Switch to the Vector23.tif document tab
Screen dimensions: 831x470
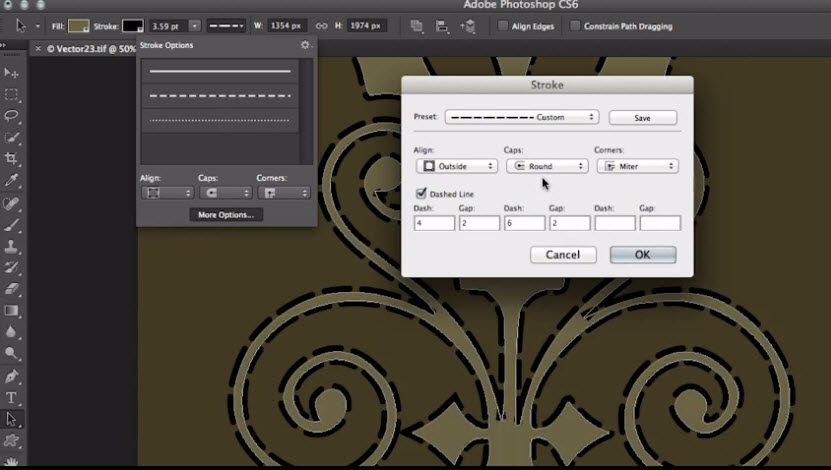pyautogui.click(x=90, y=48)
